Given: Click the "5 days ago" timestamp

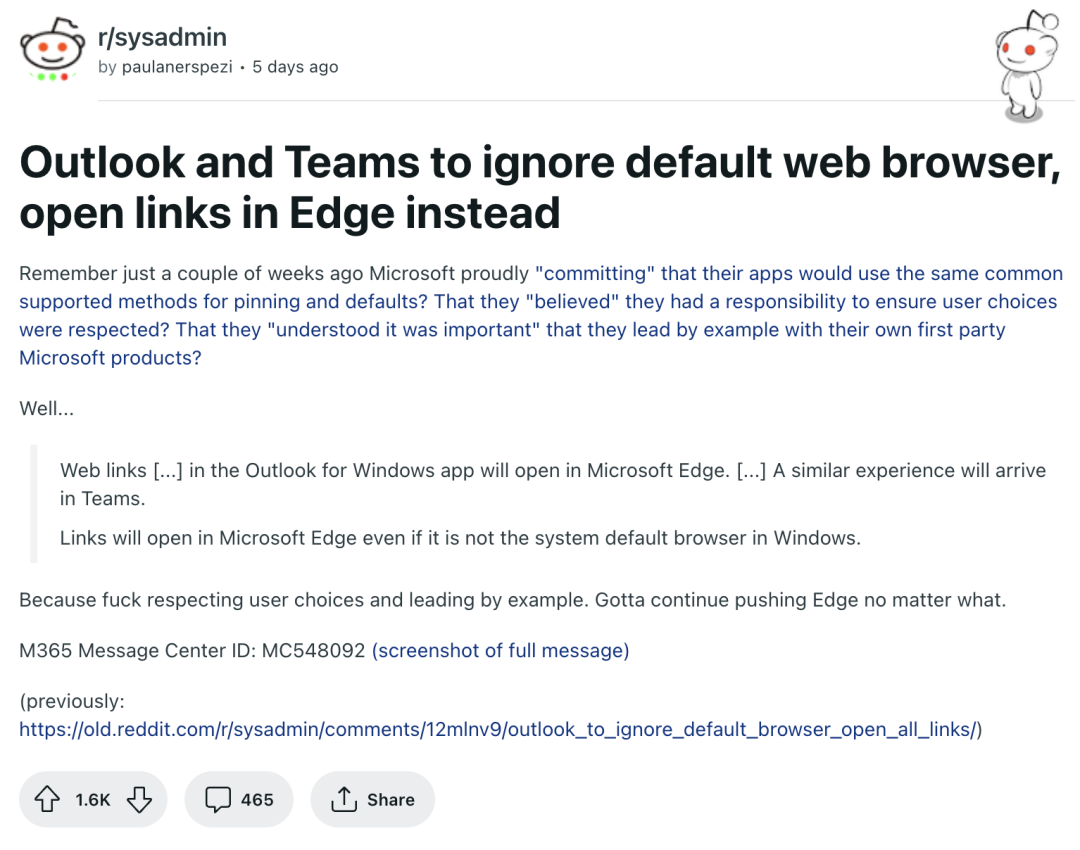Looking at the screenshot, I should click(295, 67).
